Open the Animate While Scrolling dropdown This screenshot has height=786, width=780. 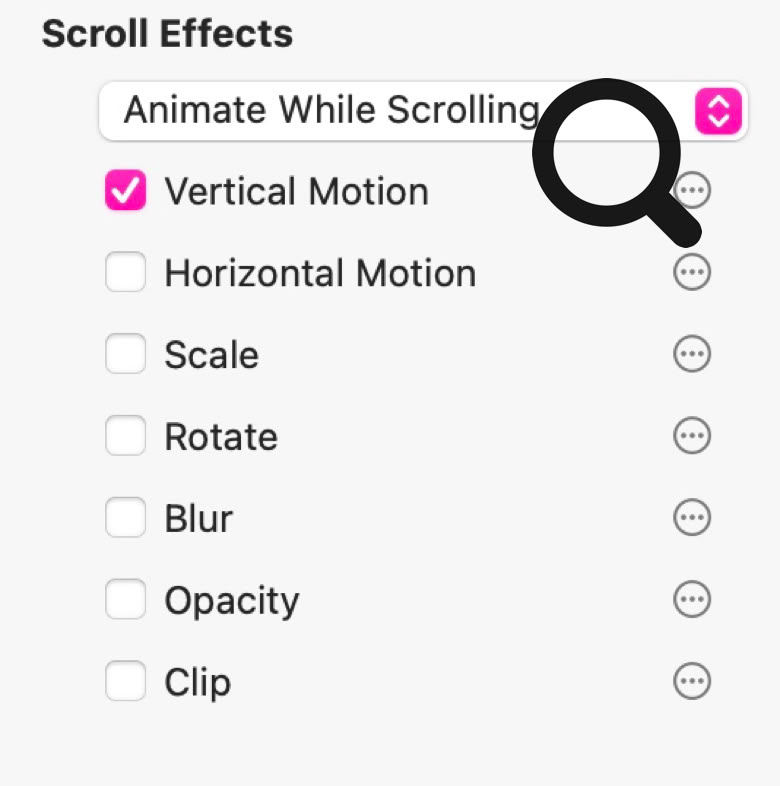point(330,110)
